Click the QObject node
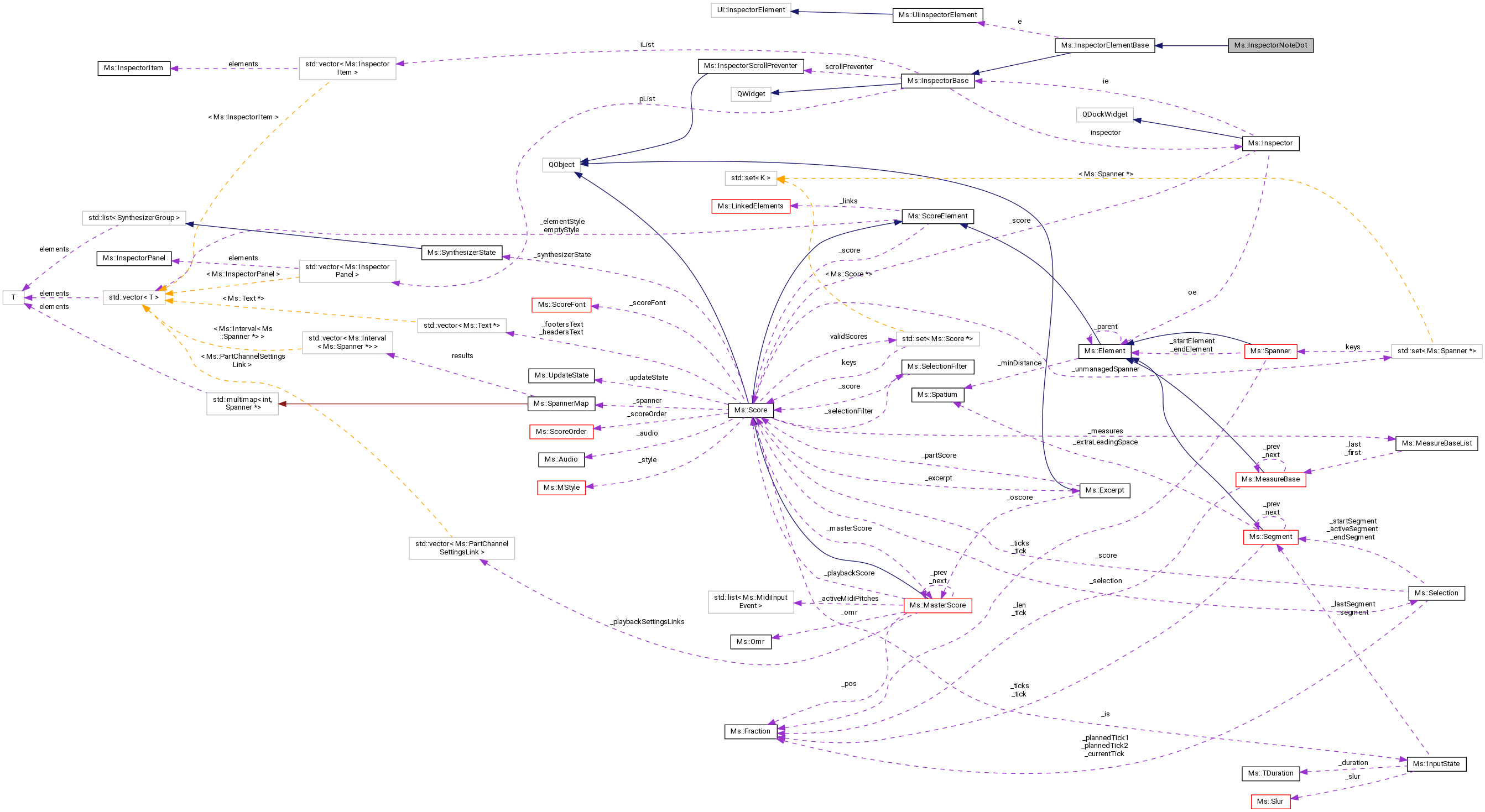The height and width of the screenshot is (812, 1485). pyautogui.click(x=561, y=165)
